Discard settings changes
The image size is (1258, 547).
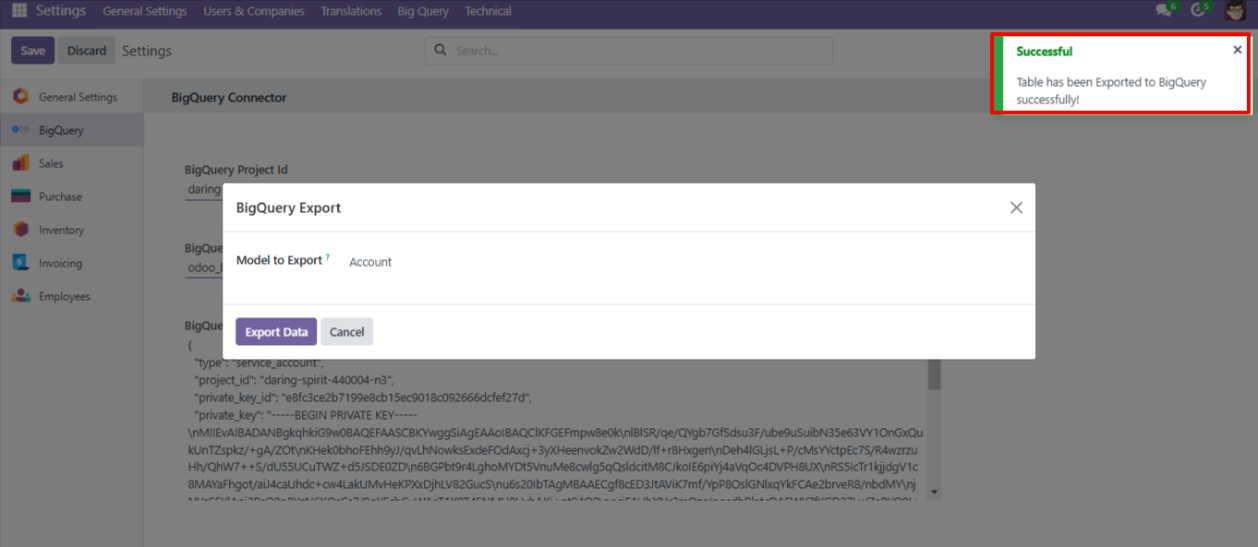pos(87,51)
